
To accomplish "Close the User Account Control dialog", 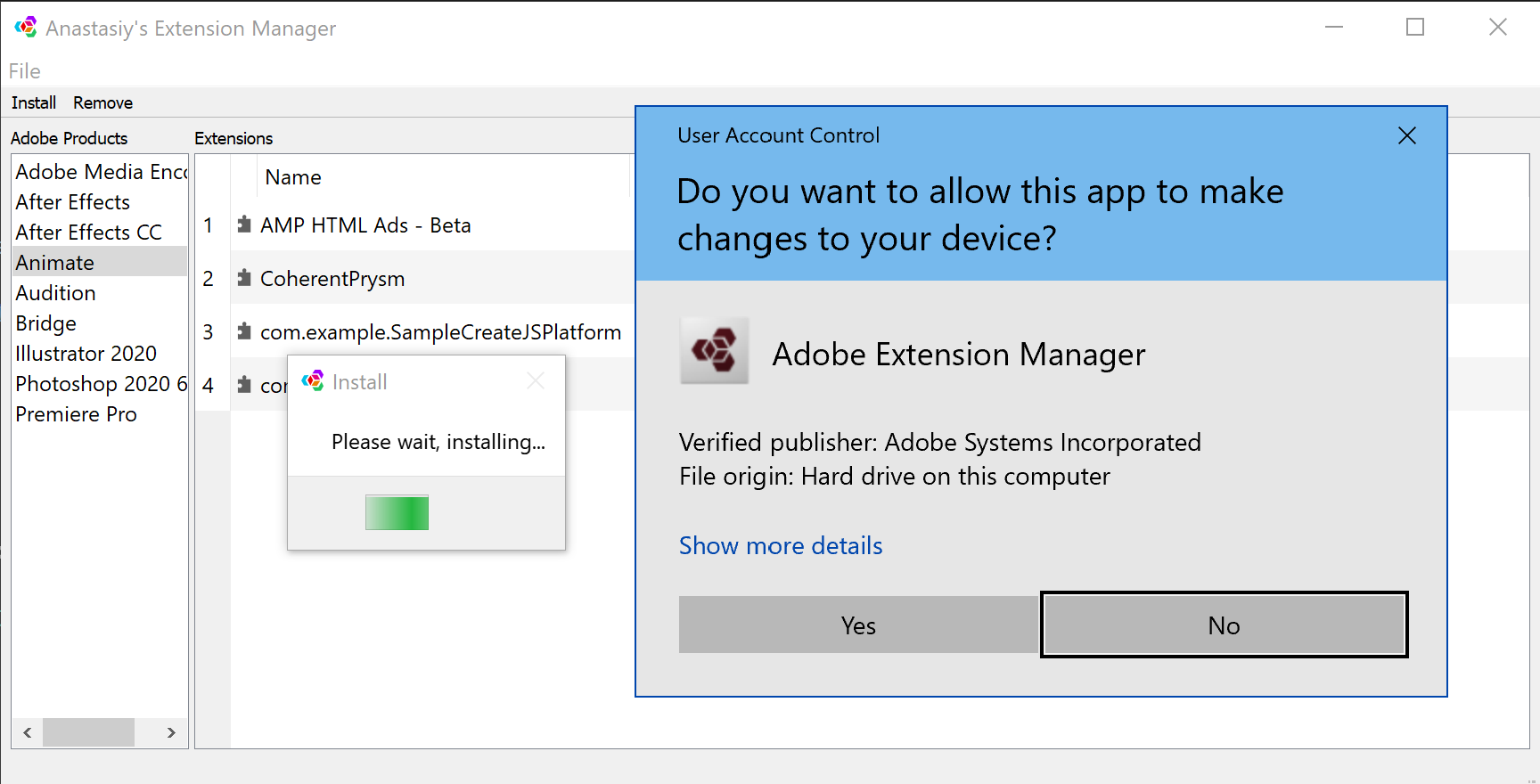I will (x=1407, y=135).
